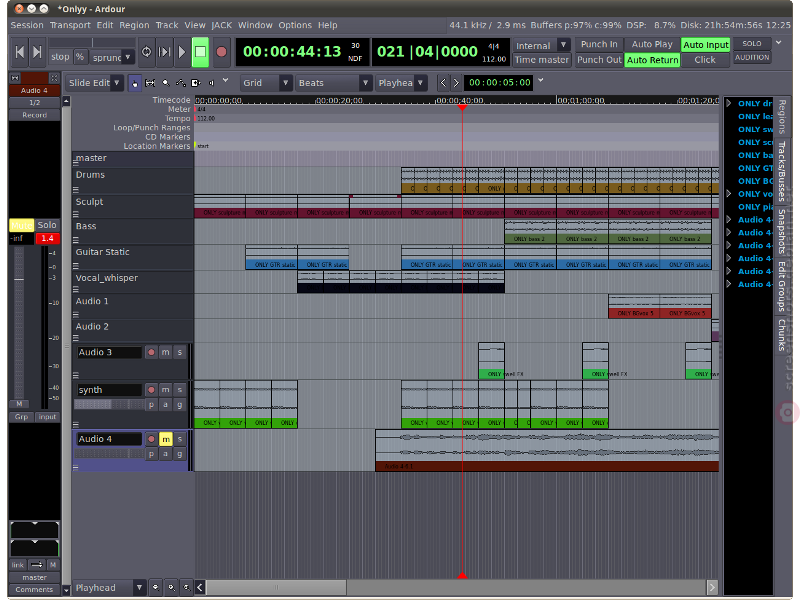Record-arm the synth track
The image size is (800, 600).
click(x=151, y=390)
